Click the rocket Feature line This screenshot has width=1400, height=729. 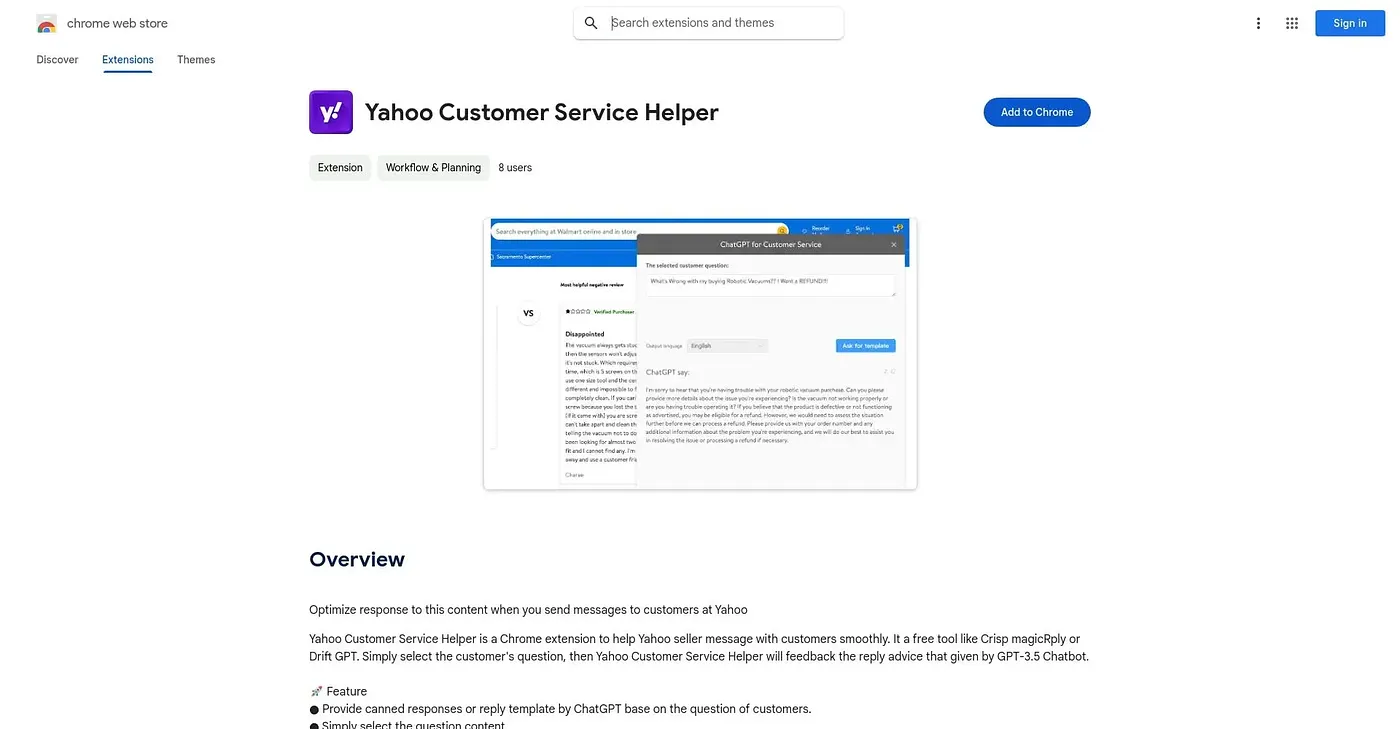pyautogui.click(x=338, y=691)
